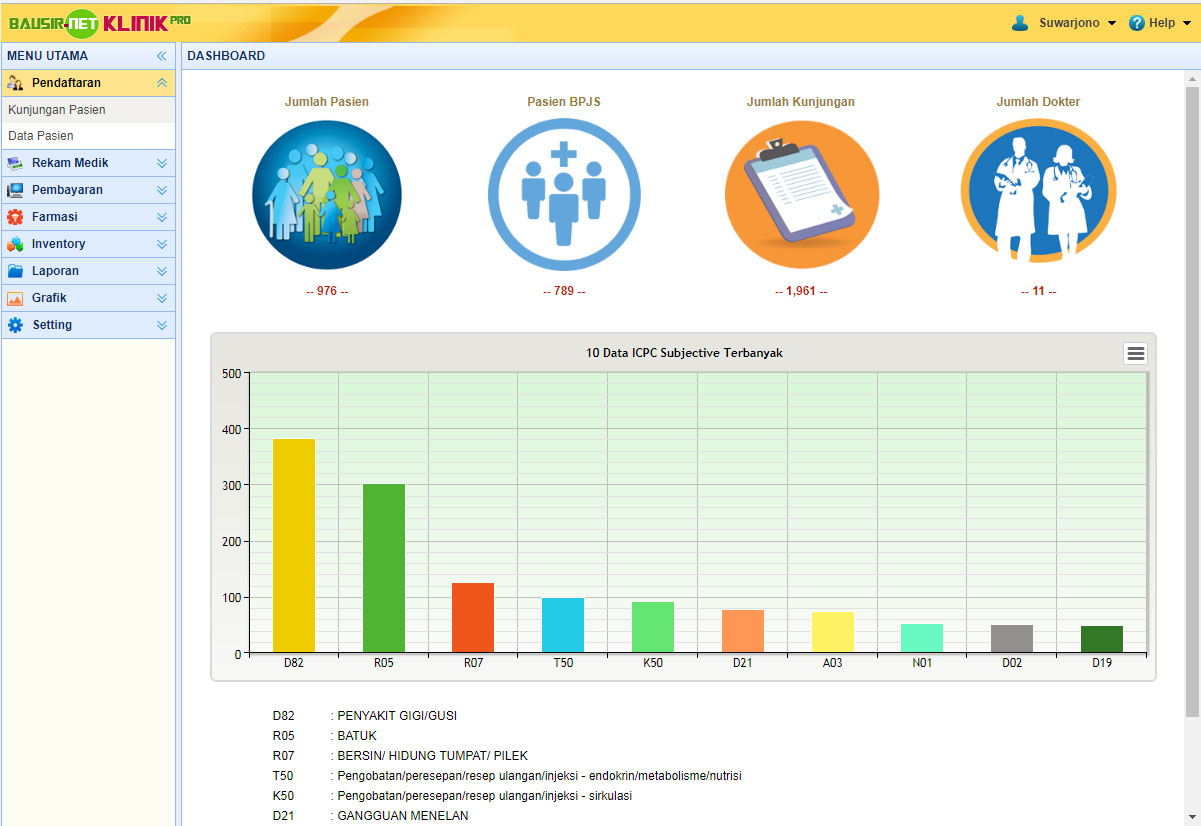Collapse the Pendaftaran menu section
The height and width of the screenshot is (826, 1201).
(x=161, y=83)
